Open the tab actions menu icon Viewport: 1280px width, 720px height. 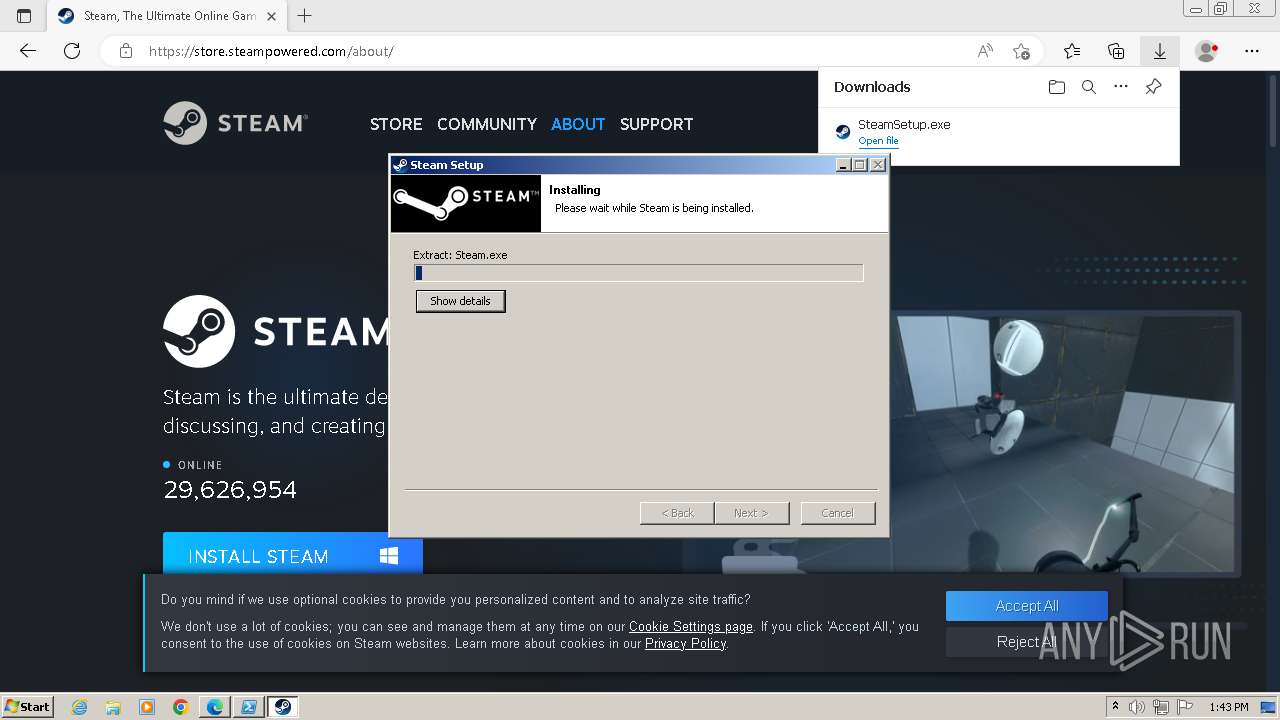click(24, 15)
